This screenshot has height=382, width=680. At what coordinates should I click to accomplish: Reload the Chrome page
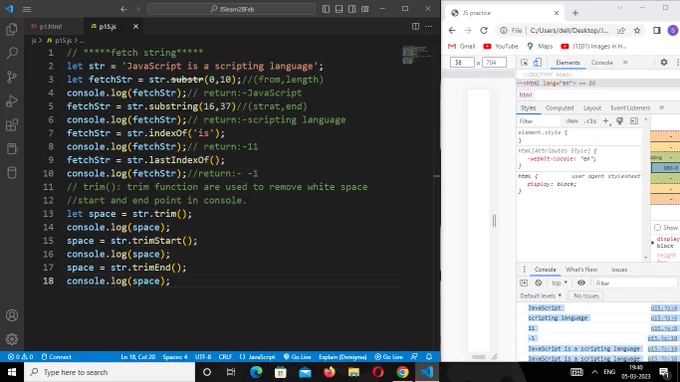pyautogui.click(x=484, y=30)
